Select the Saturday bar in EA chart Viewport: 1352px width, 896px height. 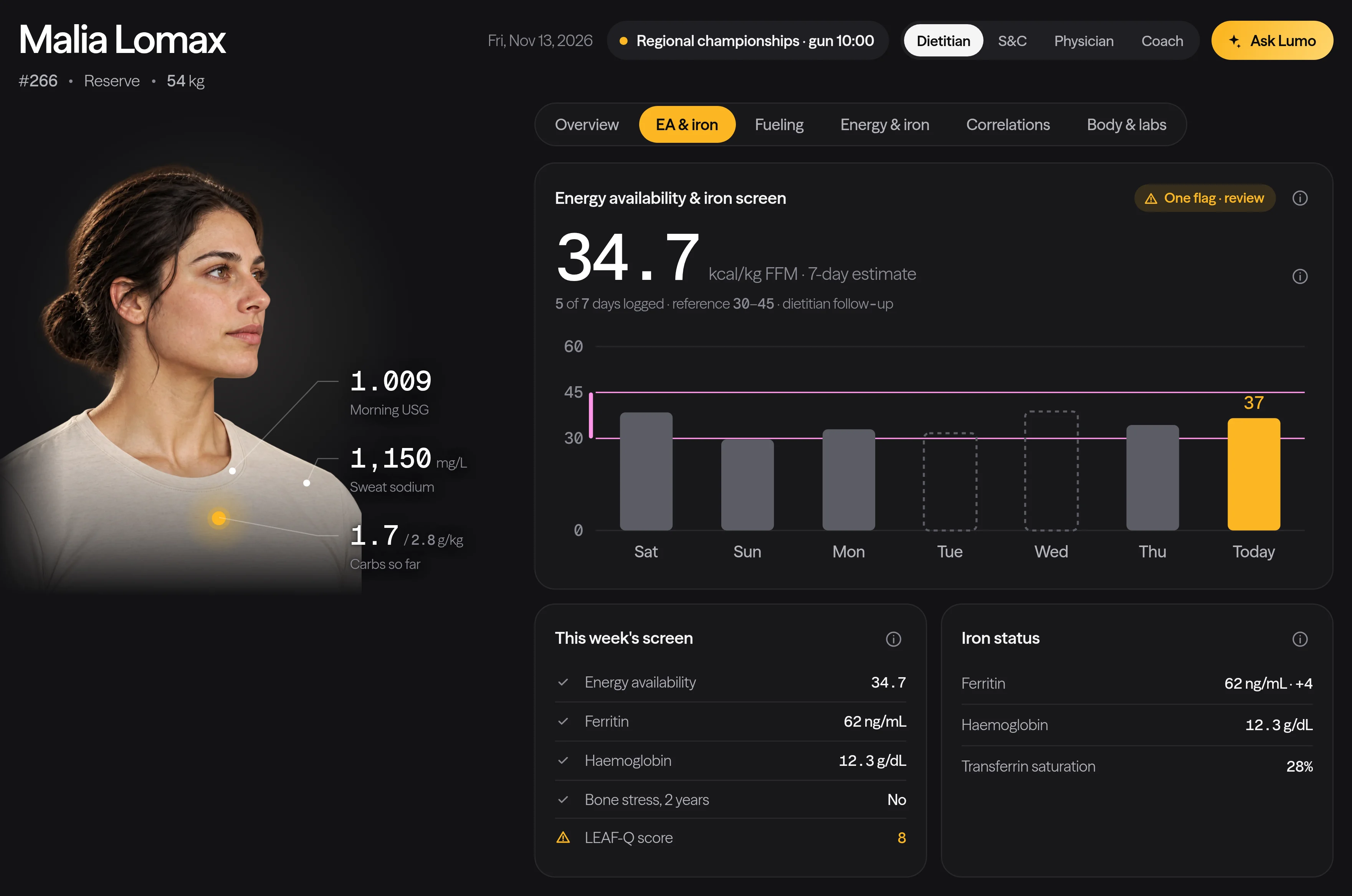pos(646,471)
